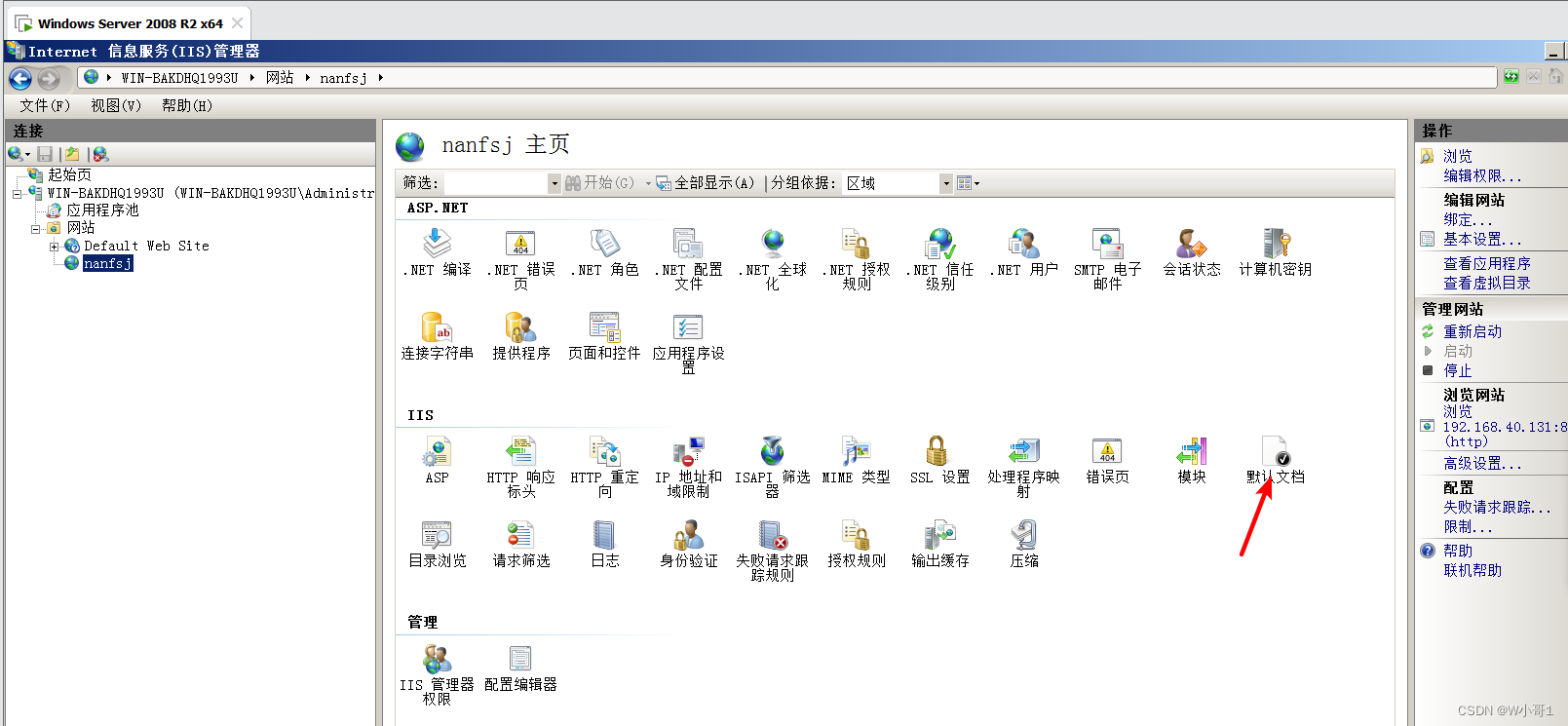The height and width of the screenshot is (726, 1568).
Task: Open the 请求筛选 feature
Action: (x=520, y=544)
